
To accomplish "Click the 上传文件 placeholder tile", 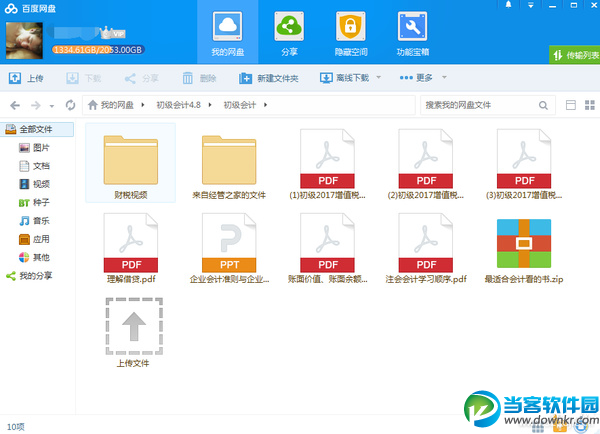I will [134, 332].
